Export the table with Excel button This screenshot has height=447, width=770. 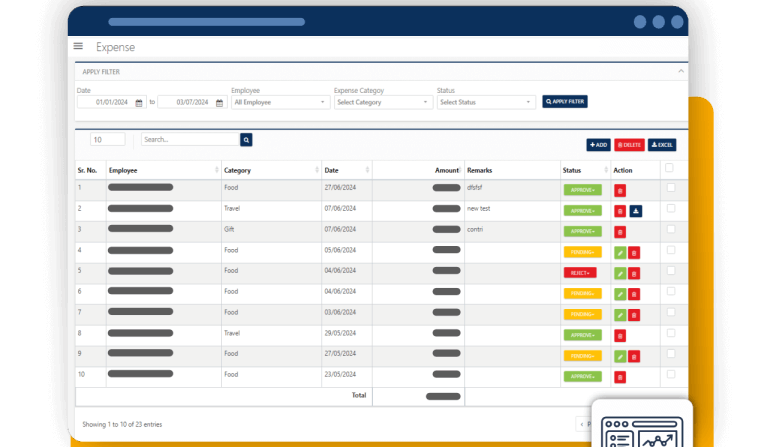point(662,145)
